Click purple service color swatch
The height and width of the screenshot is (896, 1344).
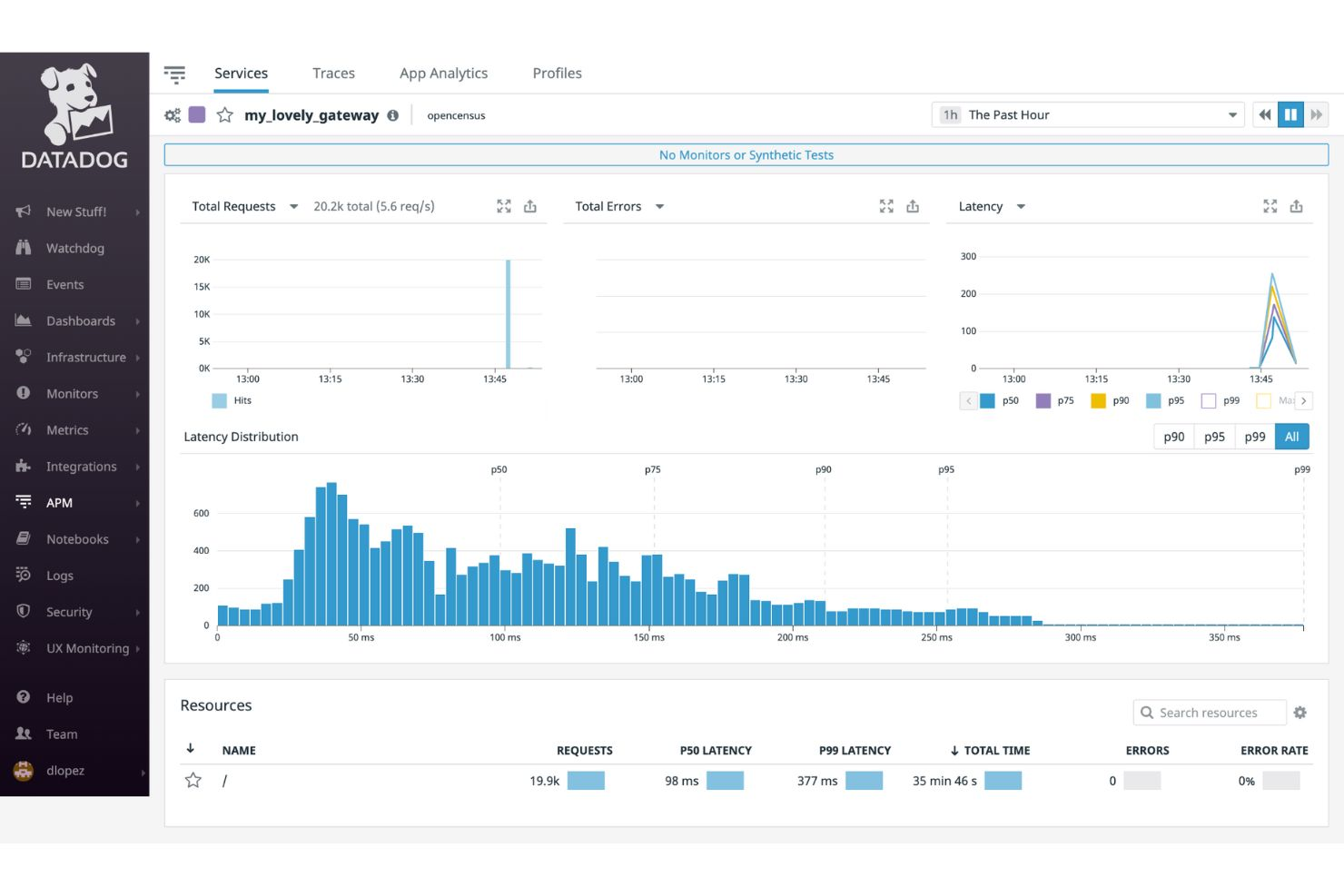coord(197,115)
